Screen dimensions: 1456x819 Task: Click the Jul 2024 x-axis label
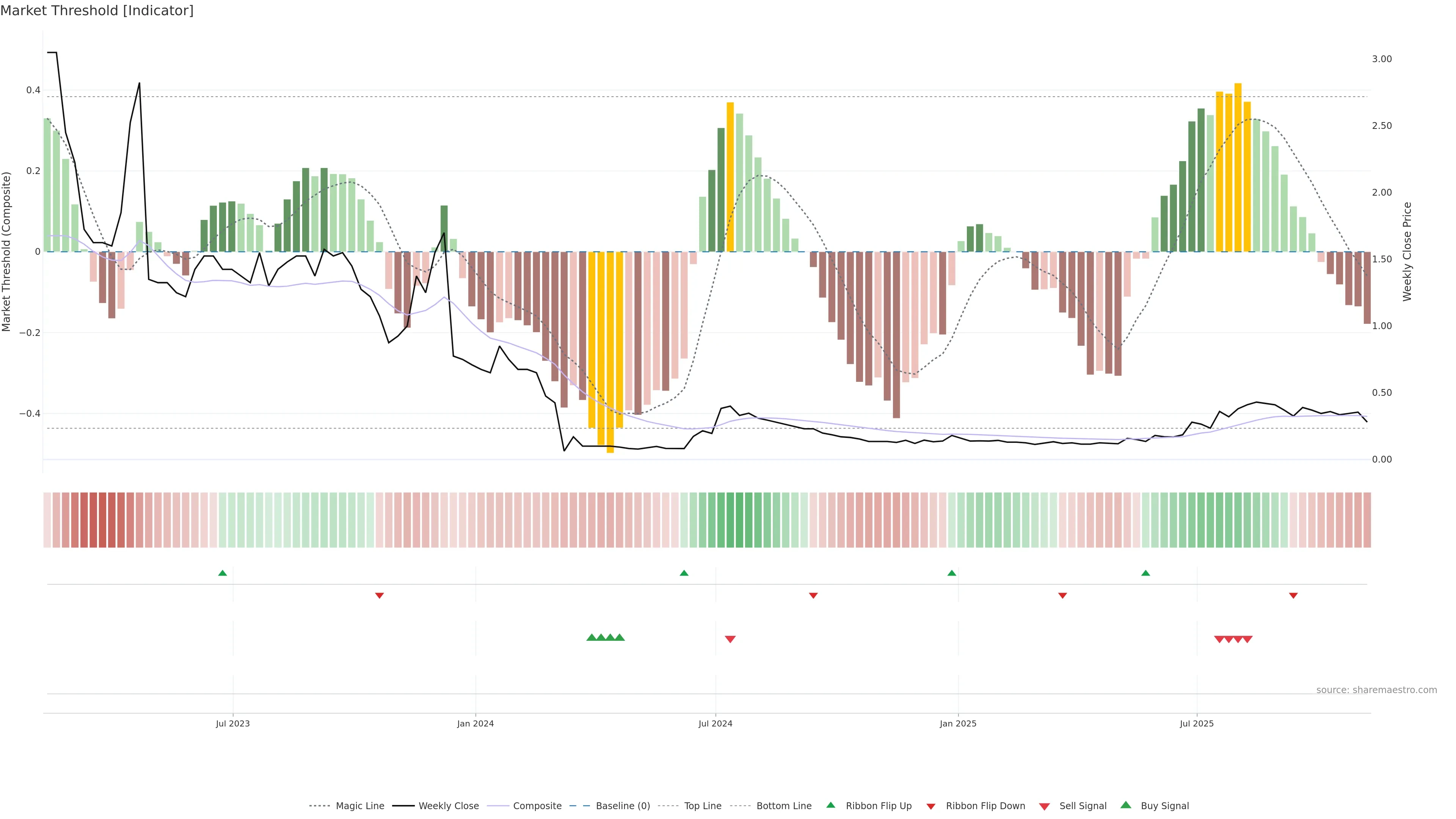tap(715, 723)
